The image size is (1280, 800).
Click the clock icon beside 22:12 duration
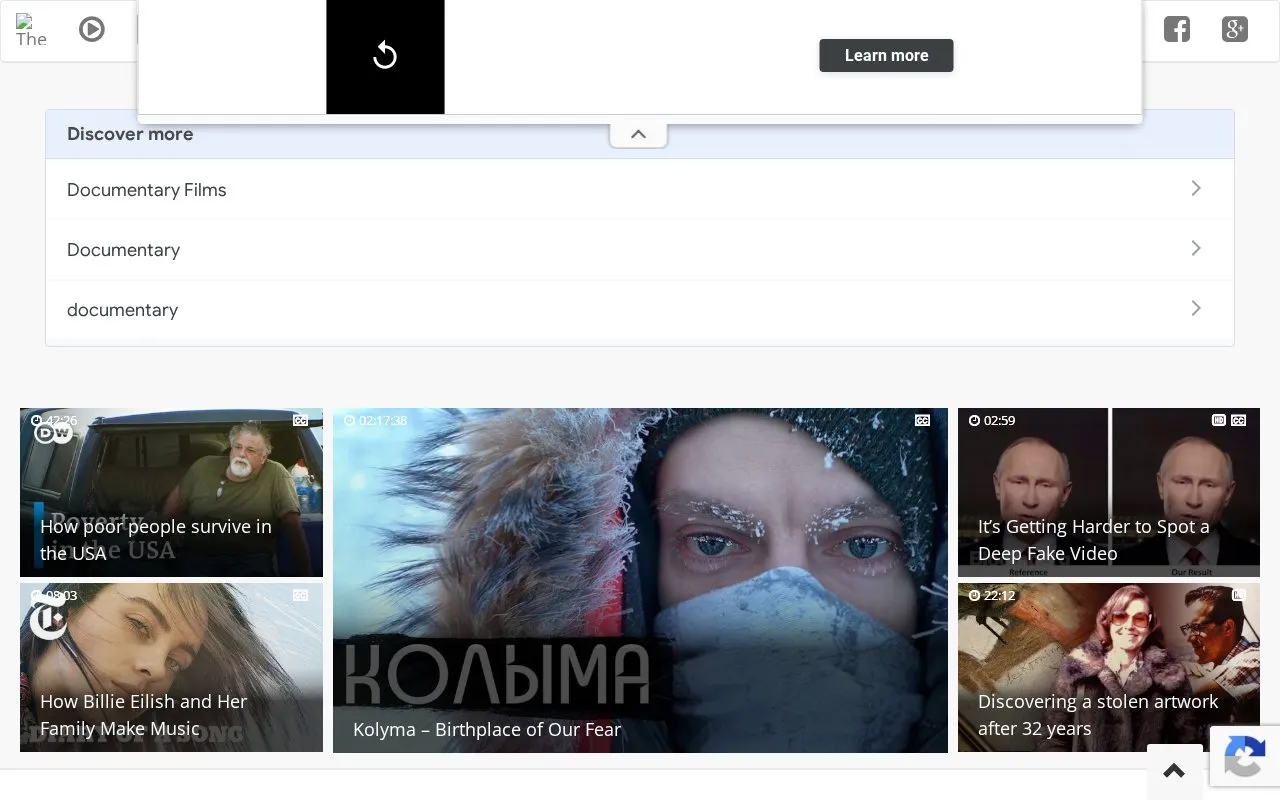coord(974,595)
